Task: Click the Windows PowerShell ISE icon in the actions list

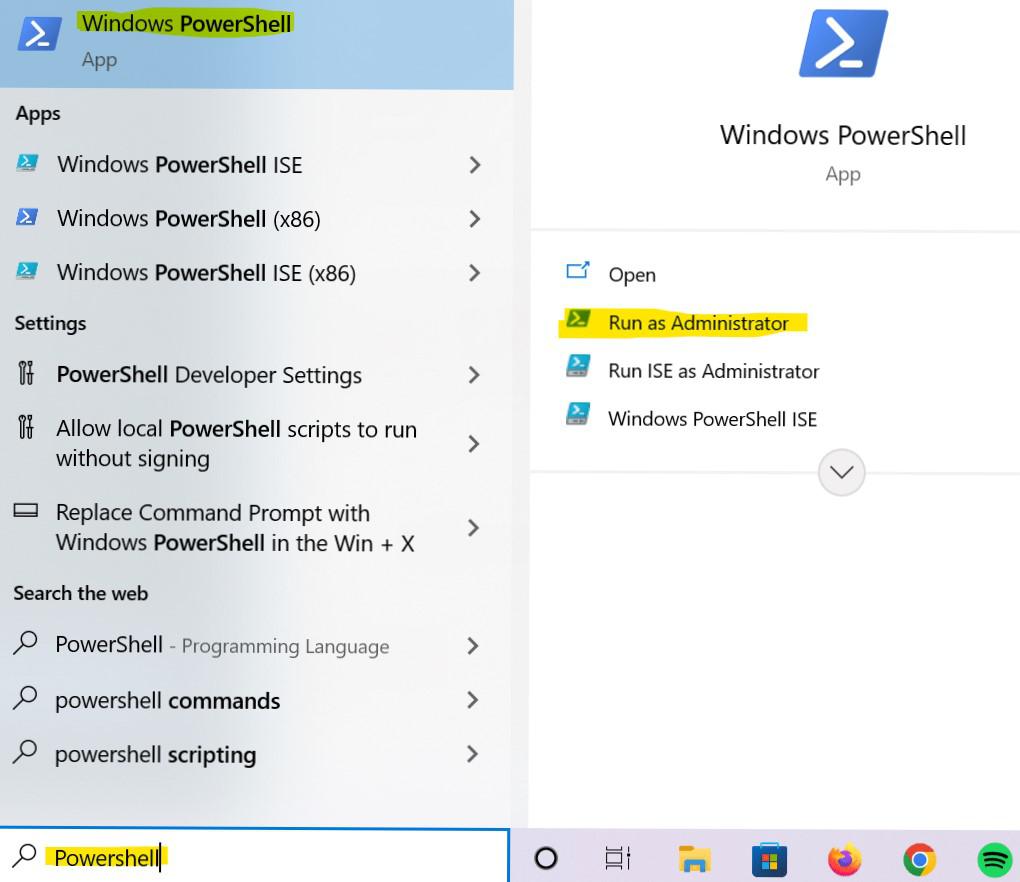Action: (x=578, y=414)
